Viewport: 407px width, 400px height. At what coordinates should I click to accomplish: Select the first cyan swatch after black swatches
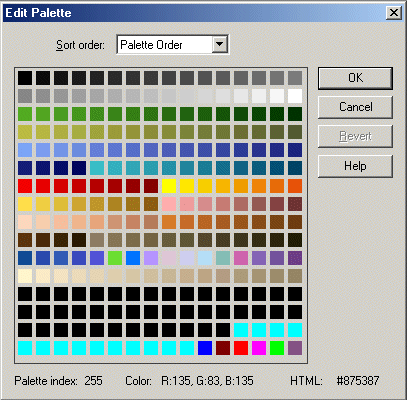241,330
